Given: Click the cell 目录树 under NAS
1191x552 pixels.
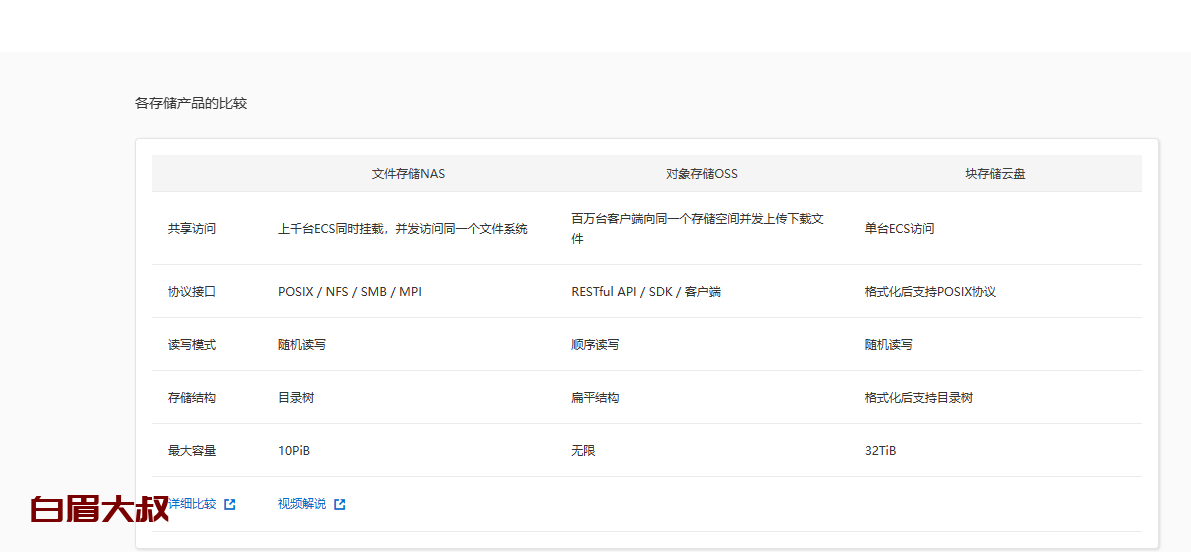Looking at the screenshot, I should point(295,398).
